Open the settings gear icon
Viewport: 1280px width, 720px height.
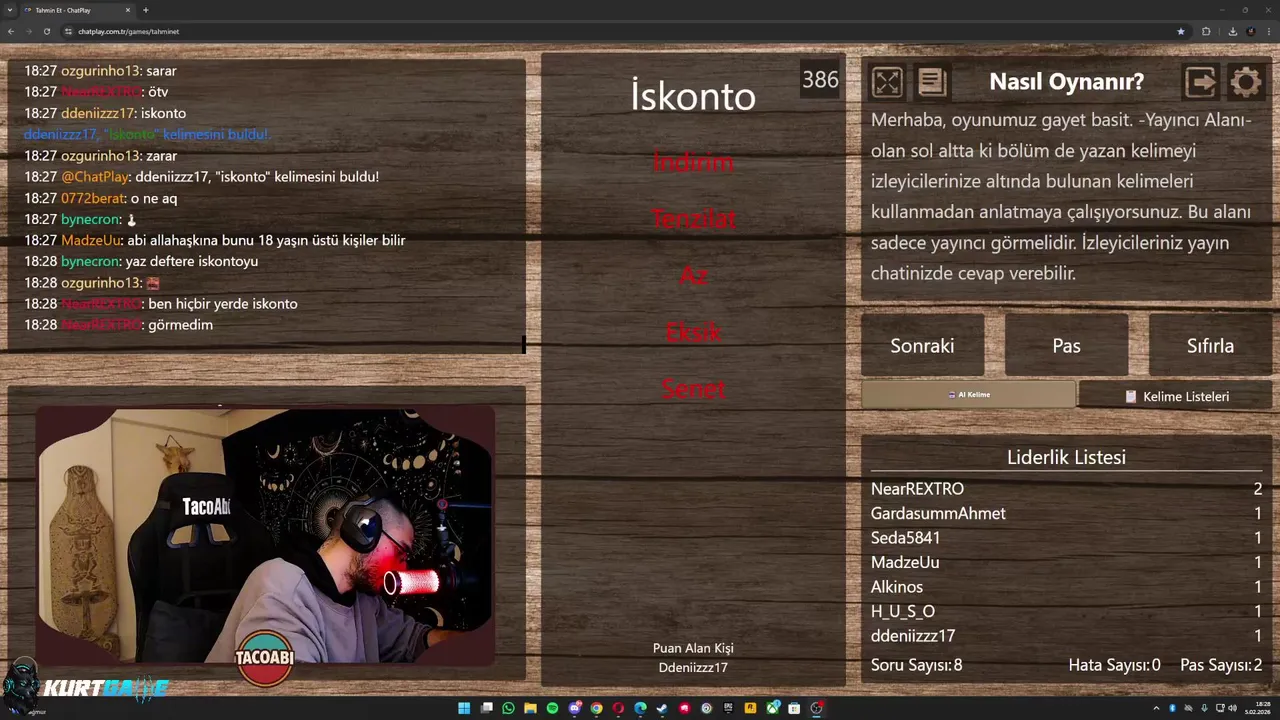point(1246,82)
